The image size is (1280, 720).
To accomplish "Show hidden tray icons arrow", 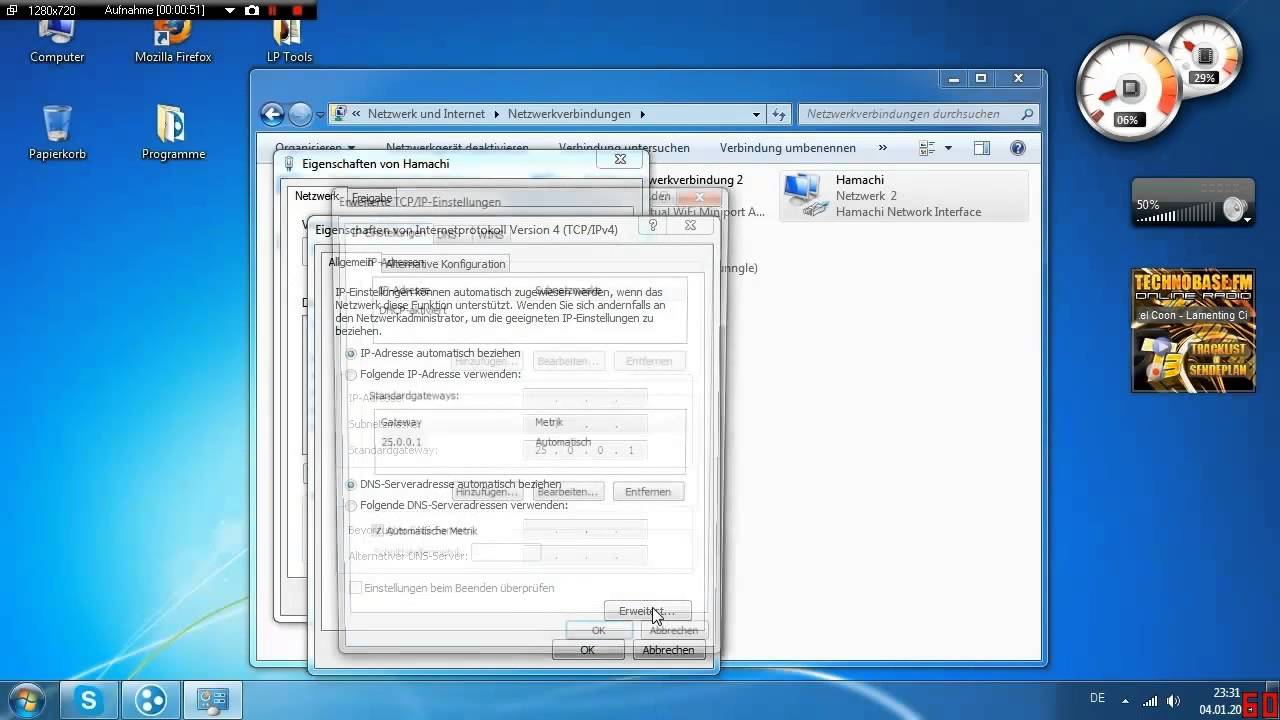I will [x=1125, y=700].
